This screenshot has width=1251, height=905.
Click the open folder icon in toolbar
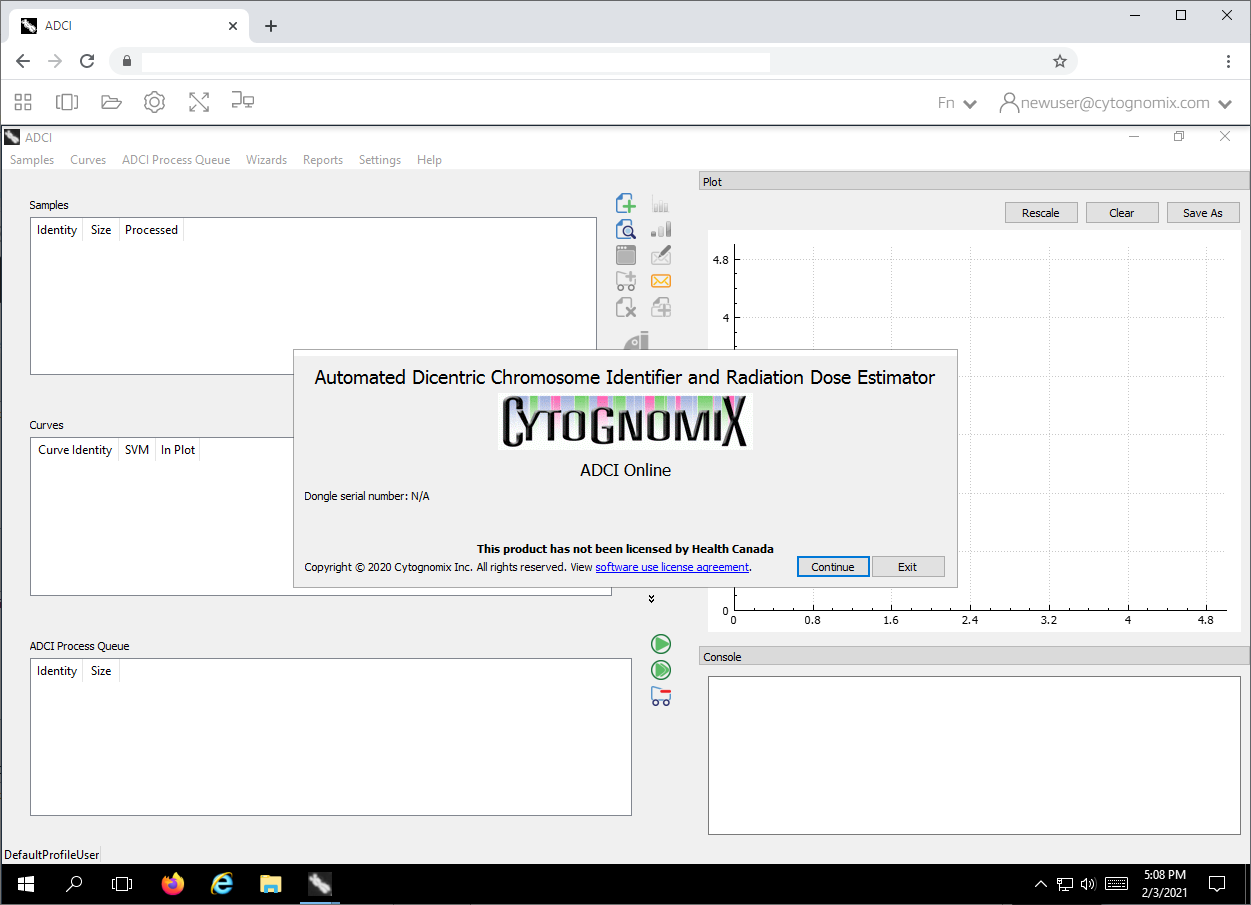[x=111, y=102]
